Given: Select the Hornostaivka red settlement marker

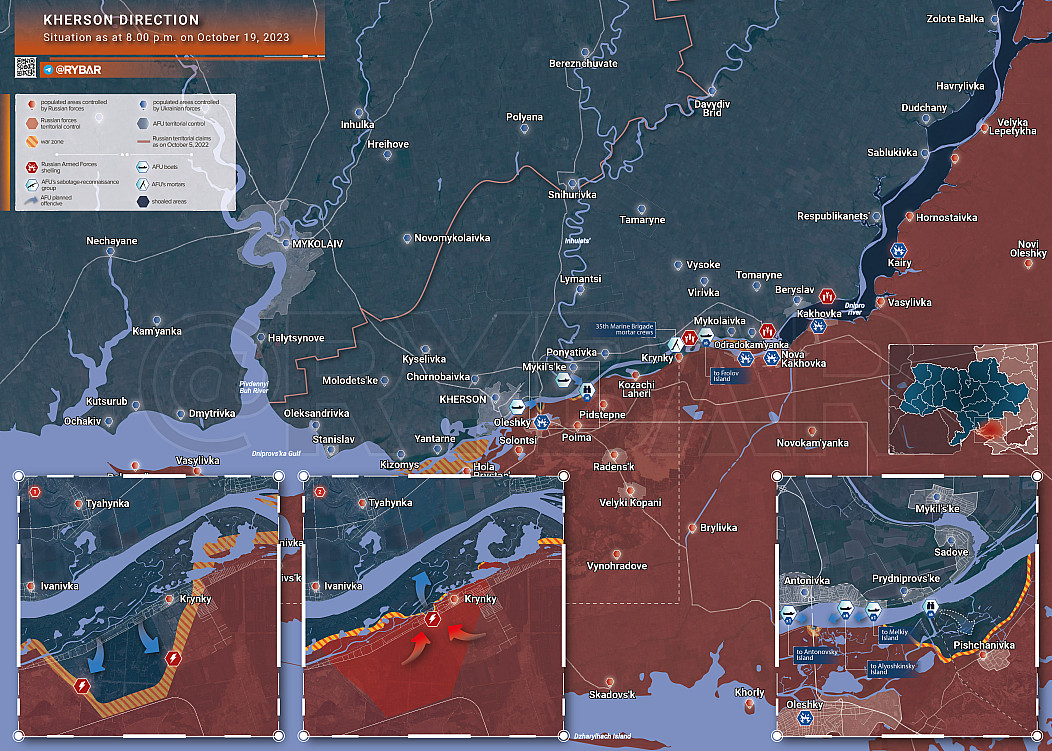Looking at the screenshot, I should (909, 217).
